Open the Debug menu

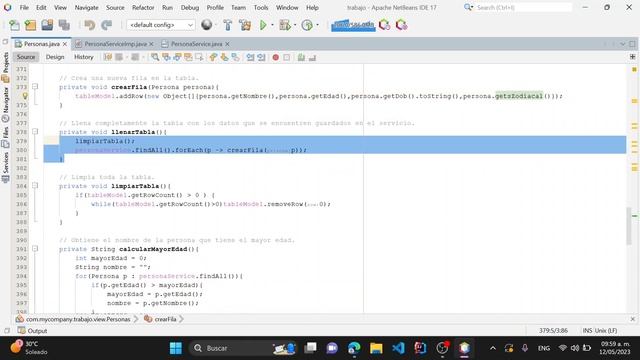tap(190, 7)
